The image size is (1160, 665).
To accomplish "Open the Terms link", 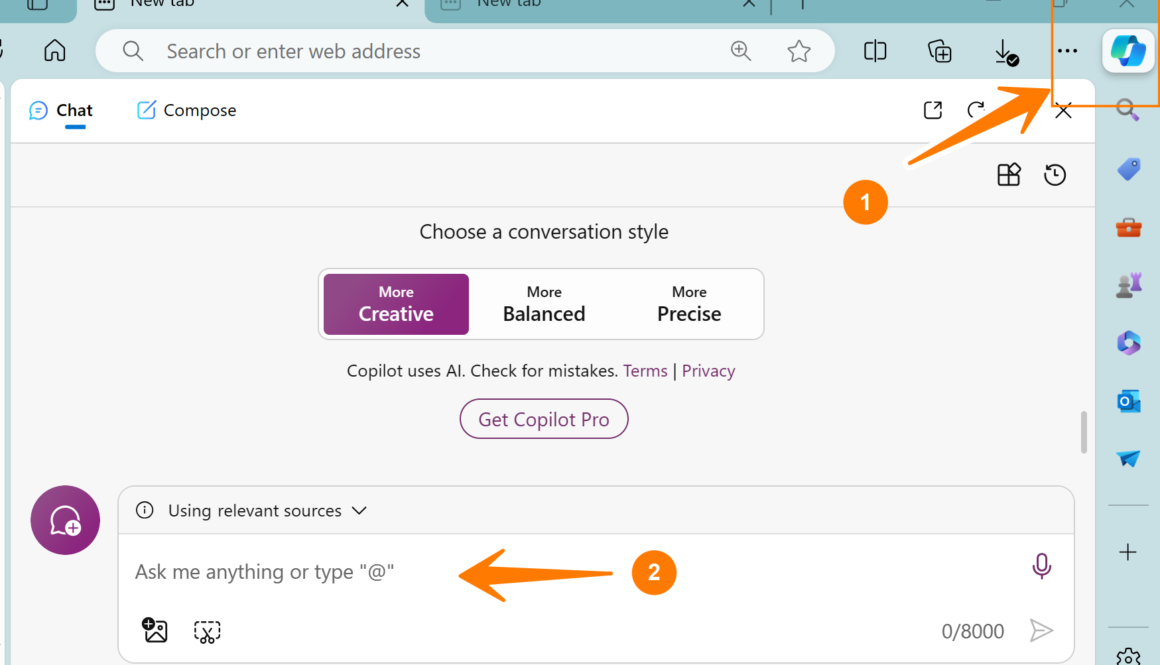I will click(x=645, y=371).
